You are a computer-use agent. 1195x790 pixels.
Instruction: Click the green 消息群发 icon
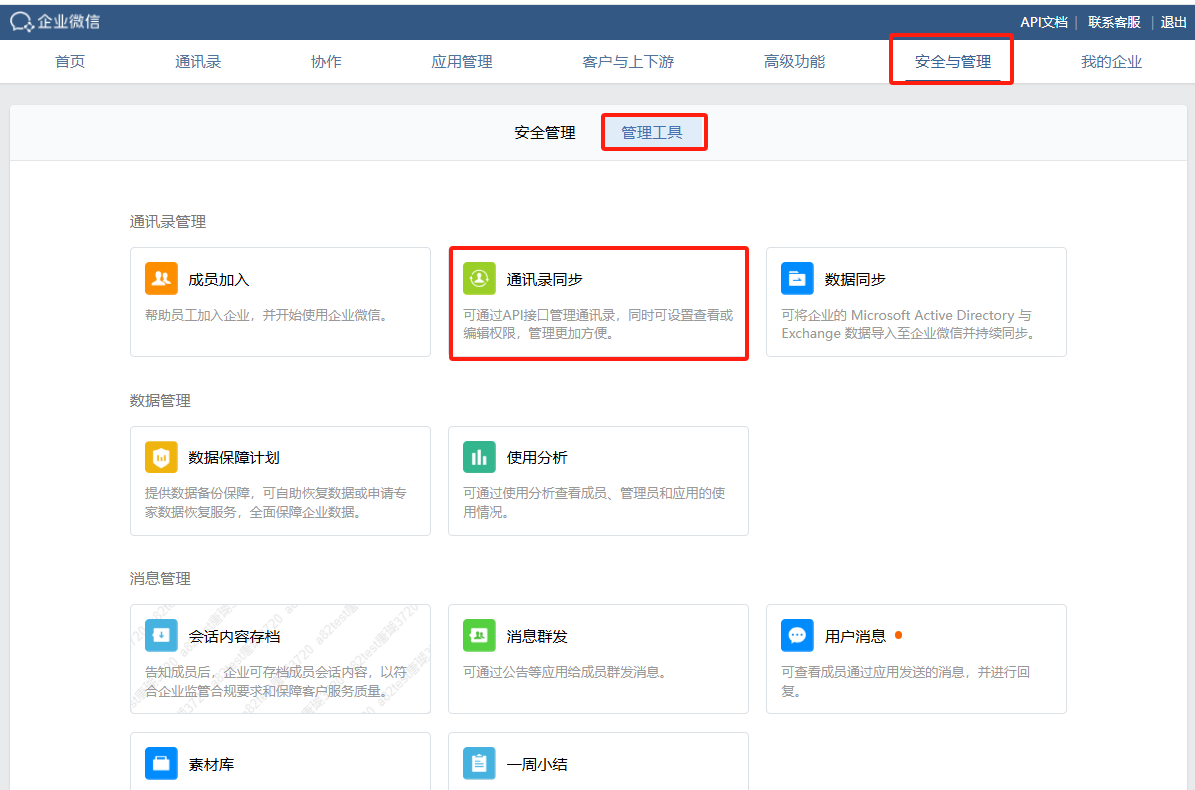tap(479, 635)
